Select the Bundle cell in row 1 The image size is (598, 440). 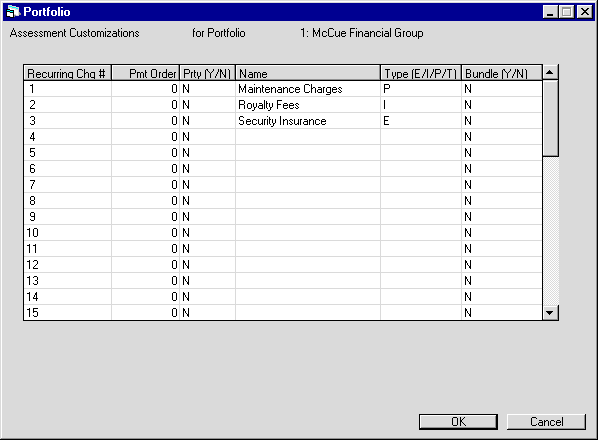tap(502, 89)
